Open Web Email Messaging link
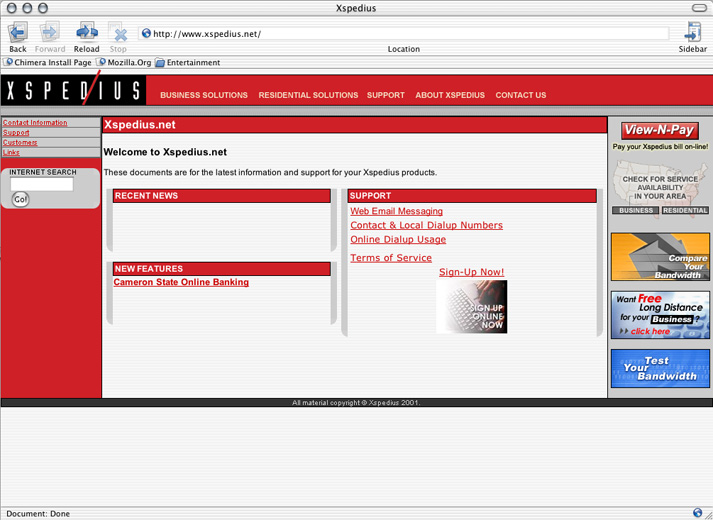This screenshot has height=520, width=713. click(396, 211)
